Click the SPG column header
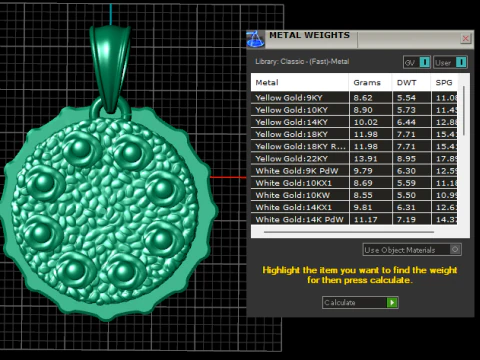This screenshot has width=480, height=360. [444, 82]
